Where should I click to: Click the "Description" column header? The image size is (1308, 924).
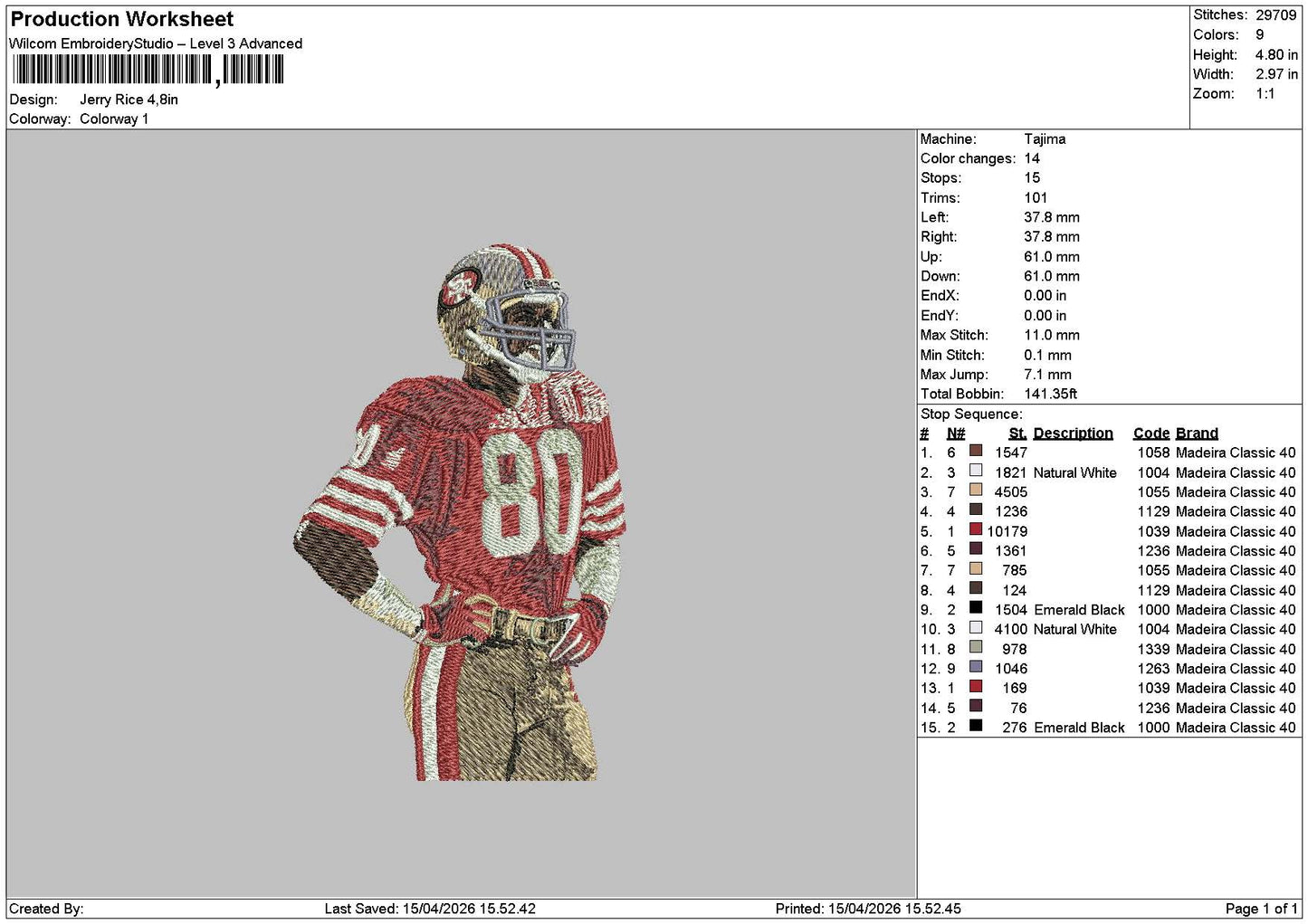pyautogui.click(x=1074, y=433)
